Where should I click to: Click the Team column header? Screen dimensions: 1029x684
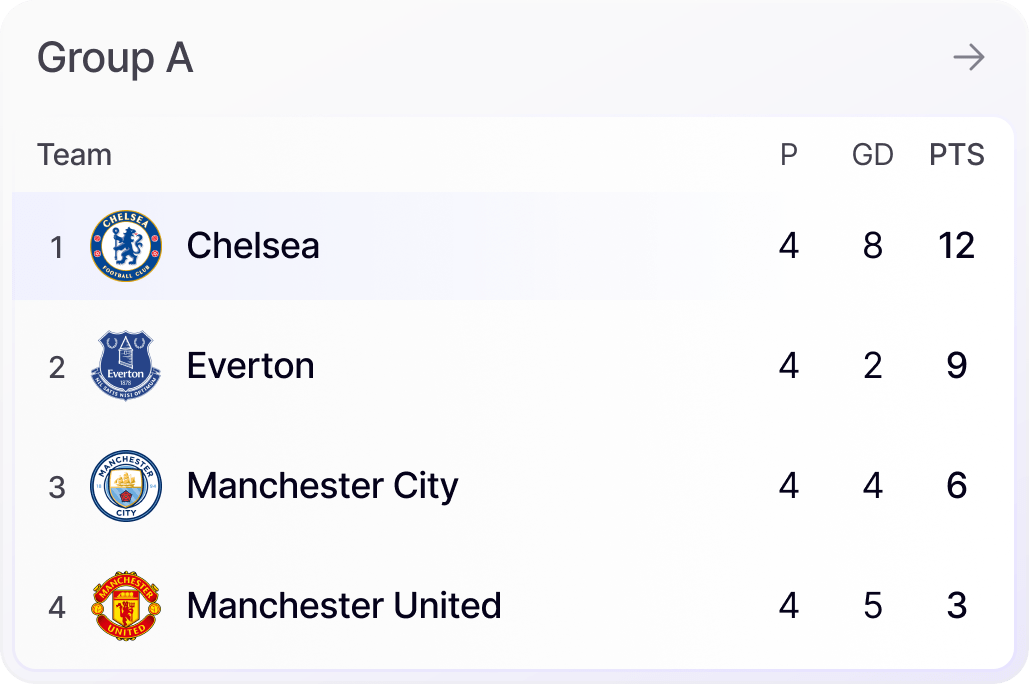[x=74, y=155]
